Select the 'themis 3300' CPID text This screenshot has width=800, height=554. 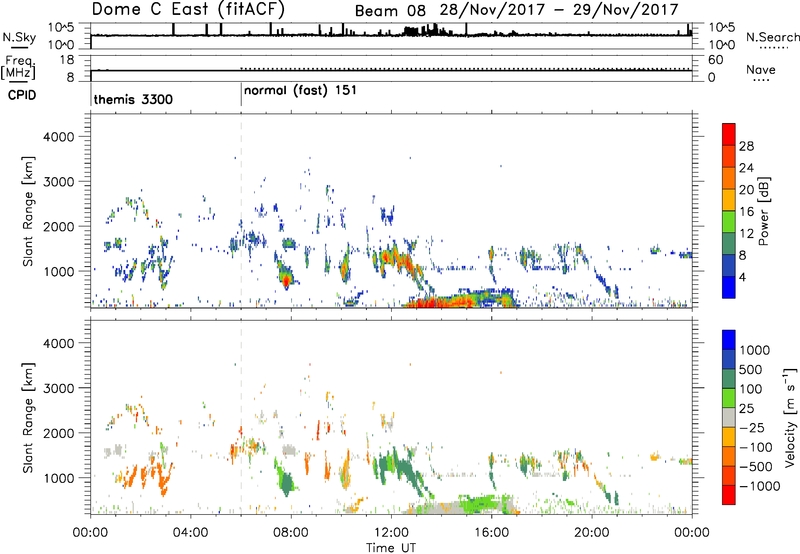[x=133, y=99]
